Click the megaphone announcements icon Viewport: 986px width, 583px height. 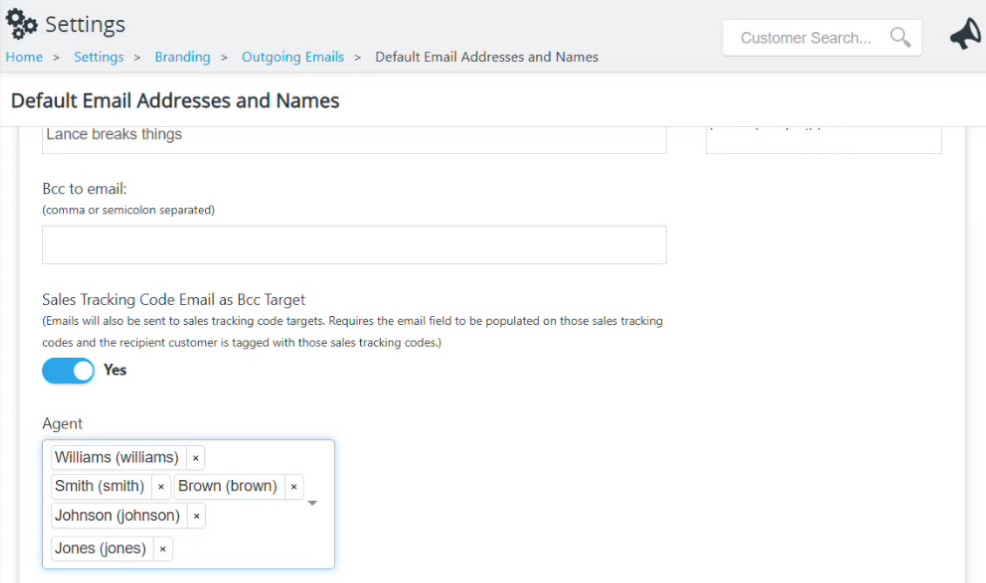pos(965,34)
